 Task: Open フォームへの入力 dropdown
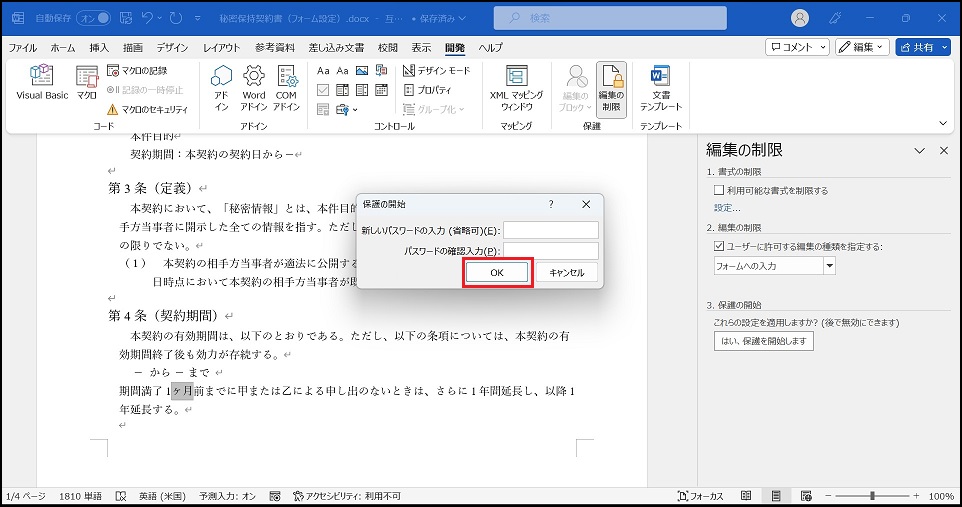(x=829, y=266)
